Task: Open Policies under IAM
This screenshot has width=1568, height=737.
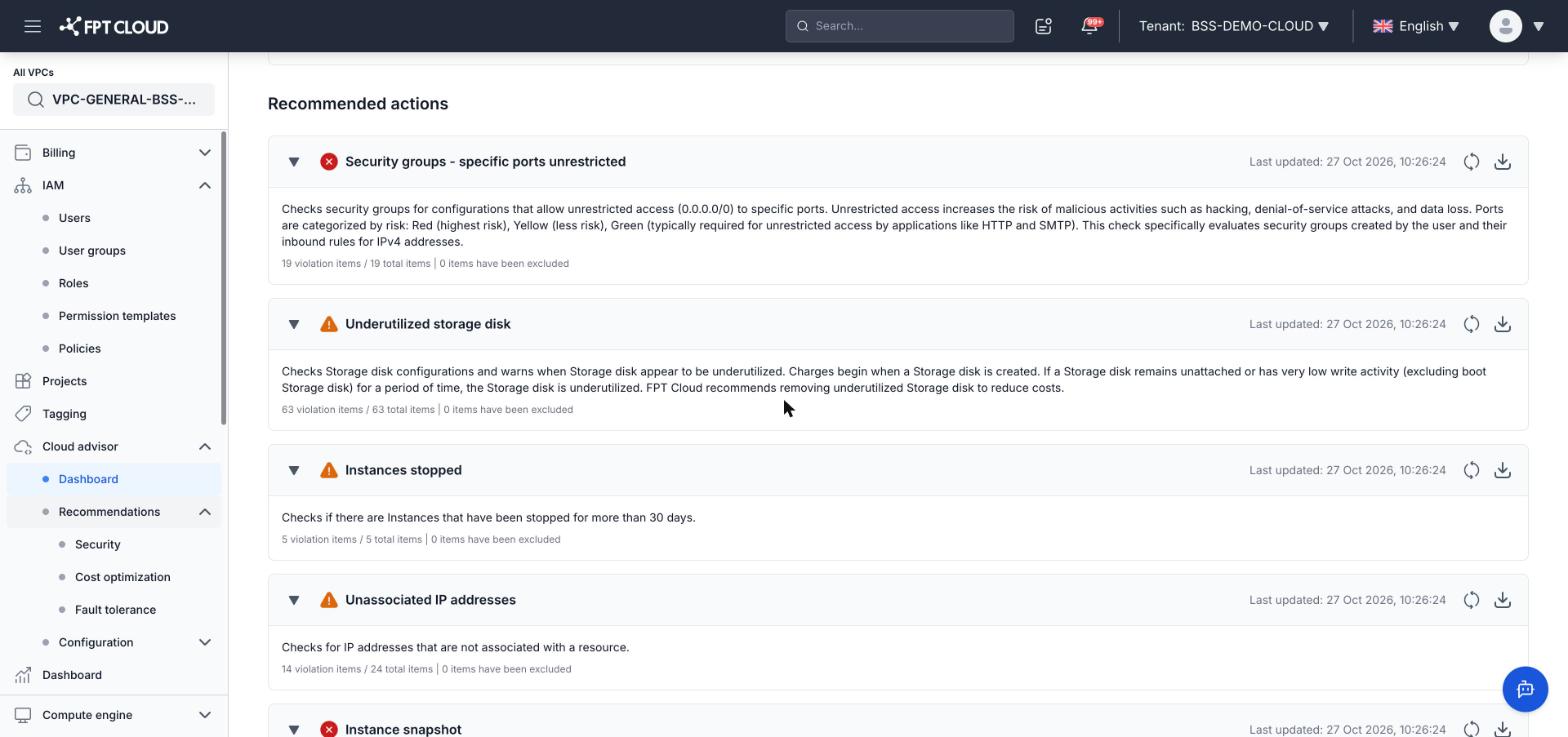Action: (x=79, y=349)
